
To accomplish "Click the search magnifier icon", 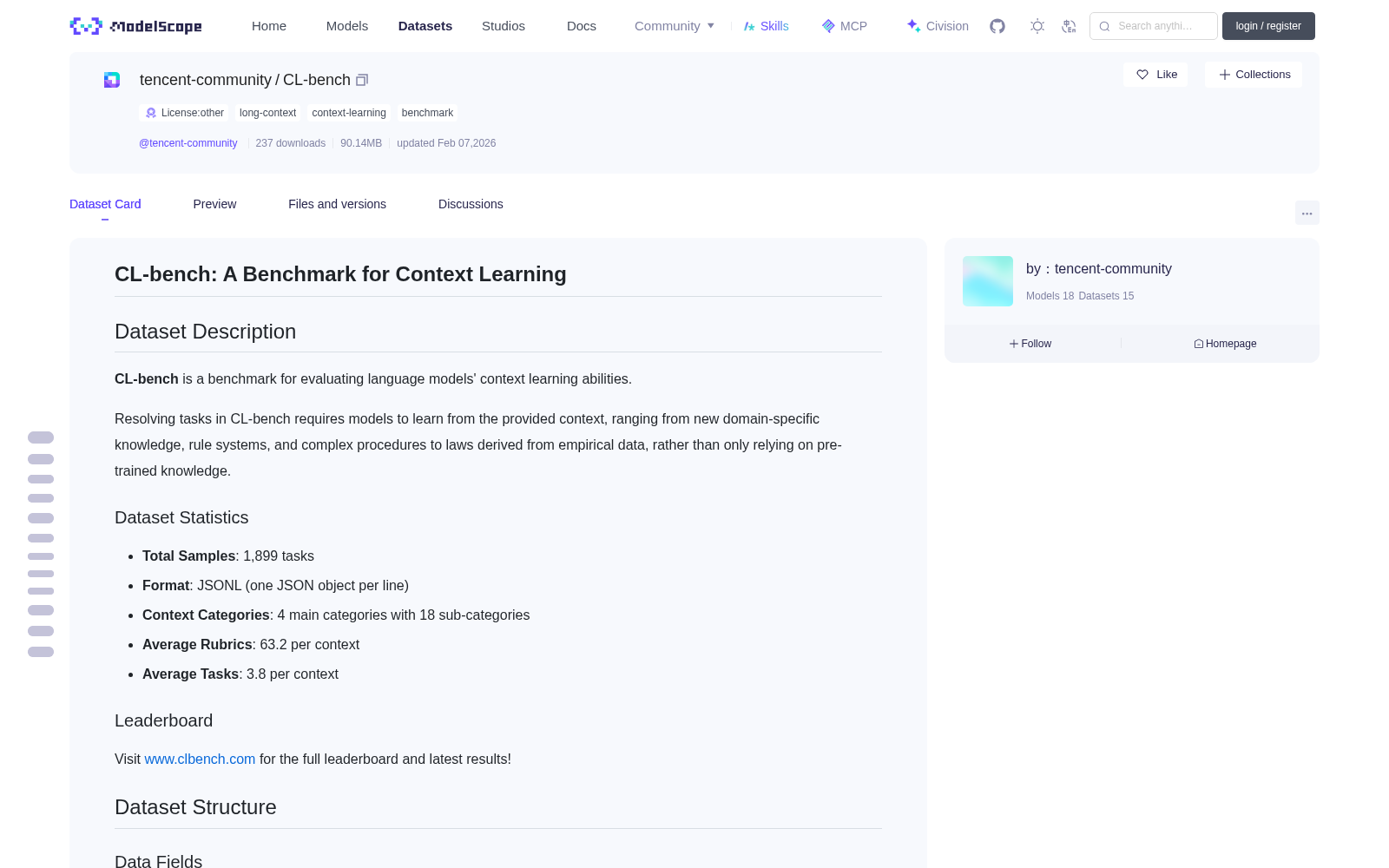I will click(1104, 26).
